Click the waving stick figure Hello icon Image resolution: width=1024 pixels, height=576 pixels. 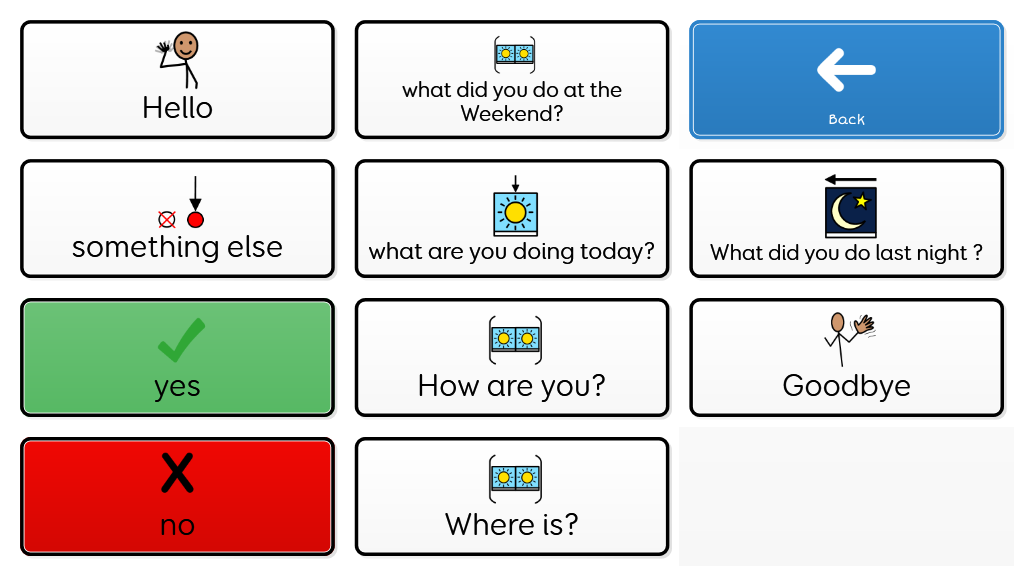click(x=179, y=59)
